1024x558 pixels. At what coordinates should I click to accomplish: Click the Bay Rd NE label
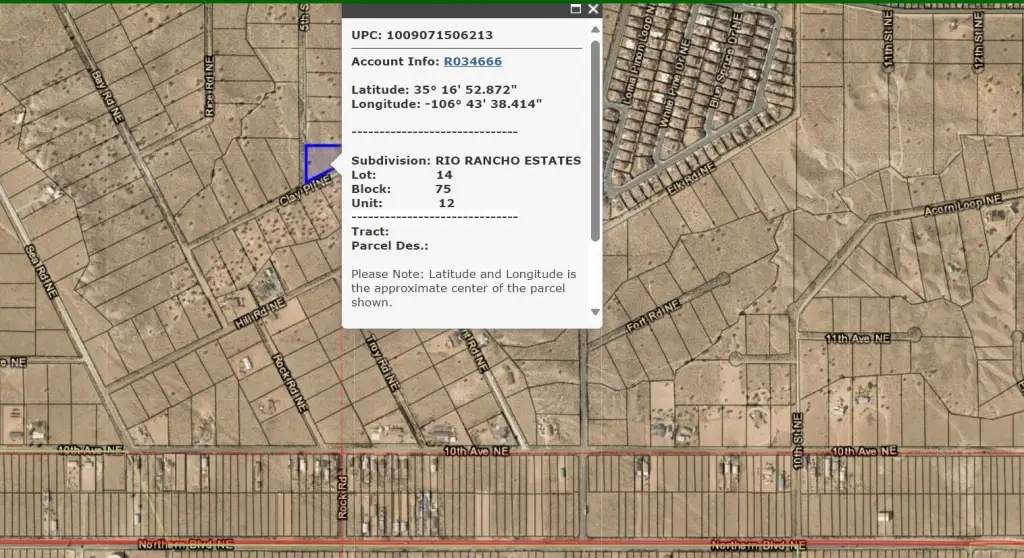(106, 97)
